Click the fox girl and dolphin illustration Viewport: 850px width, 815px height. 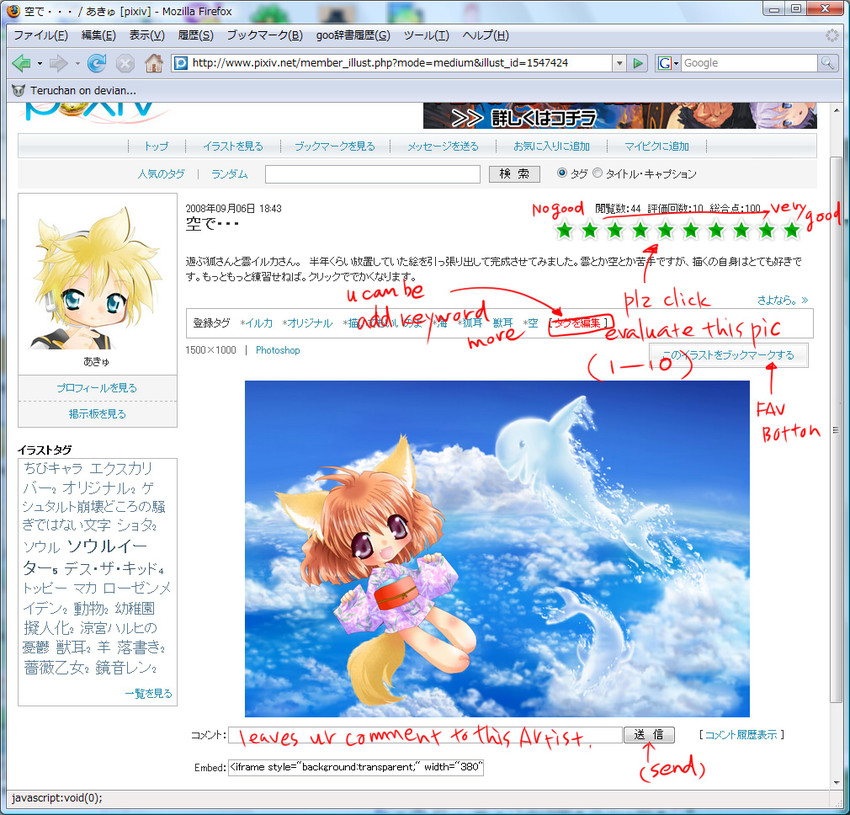pyautogui.click(x=497, y=549)
